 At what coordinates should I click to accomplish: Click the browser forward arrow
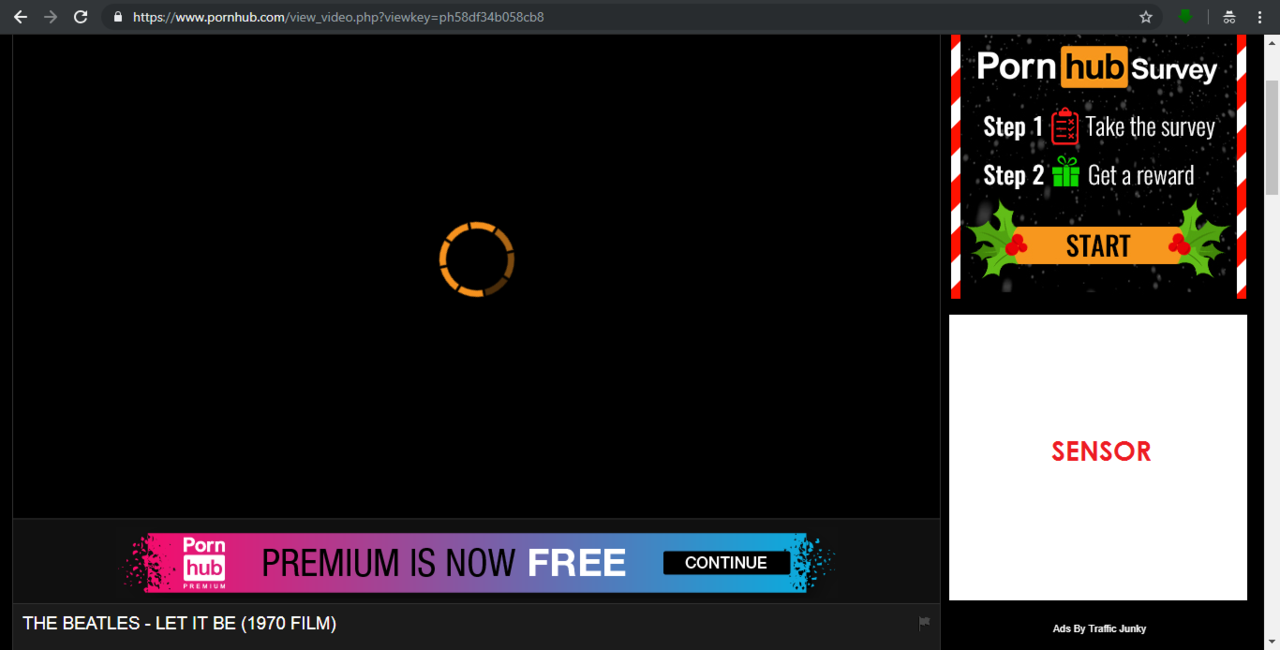pyautogui.click(x=51, y=17)
